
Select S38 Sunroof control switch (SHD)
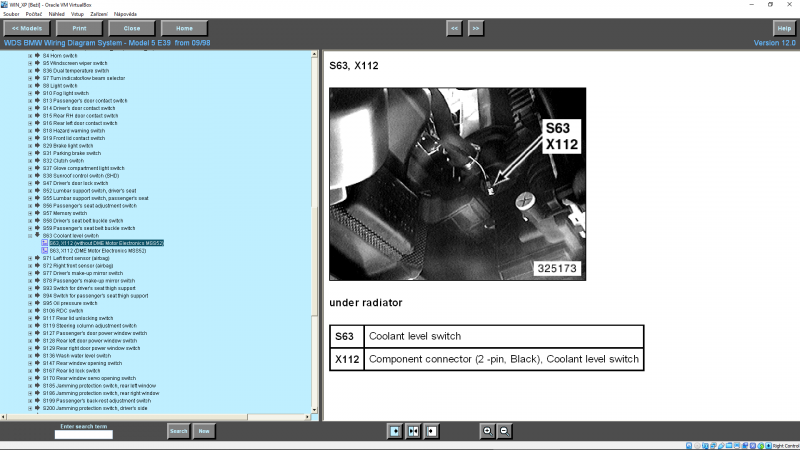(x=81, y=176)
